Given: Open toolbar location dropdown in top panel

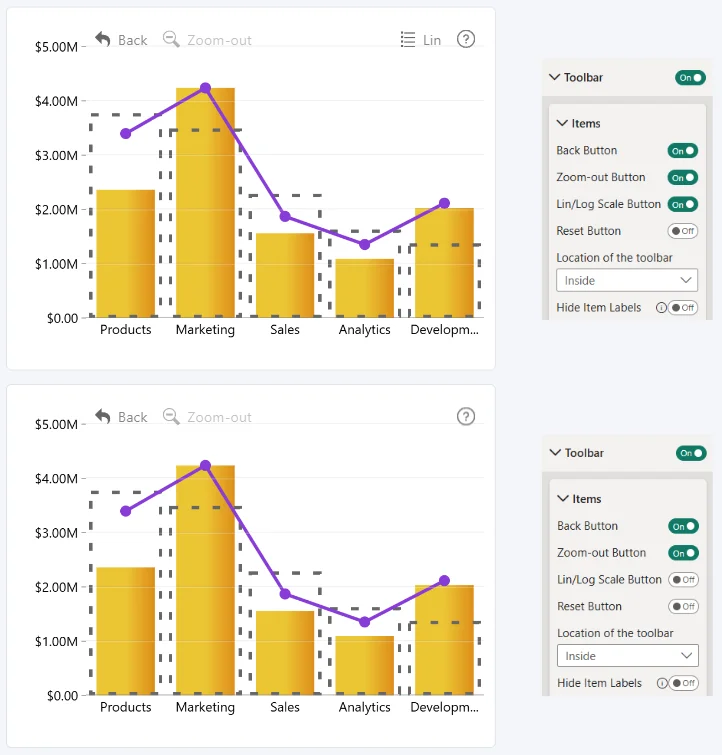Looking at the screenshot, I should click(x=627, y=280).
